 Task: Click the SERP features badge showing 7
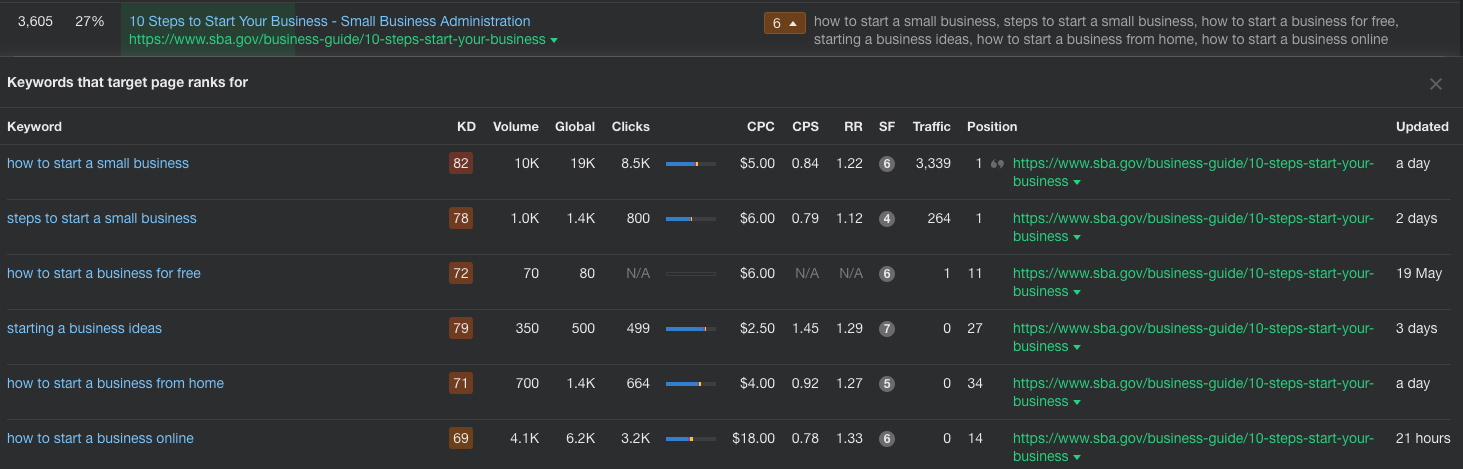tap(886, 329)
